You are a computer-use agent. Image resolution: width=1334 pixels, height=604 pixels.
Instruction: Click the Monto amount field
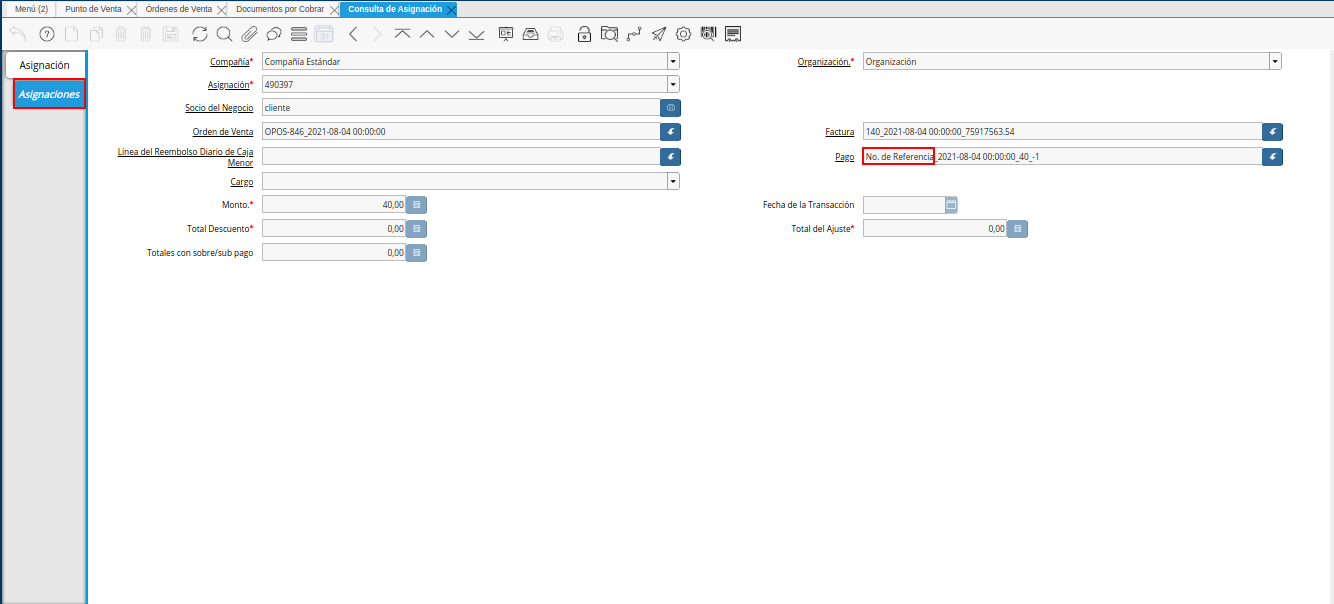click(334, 204)
